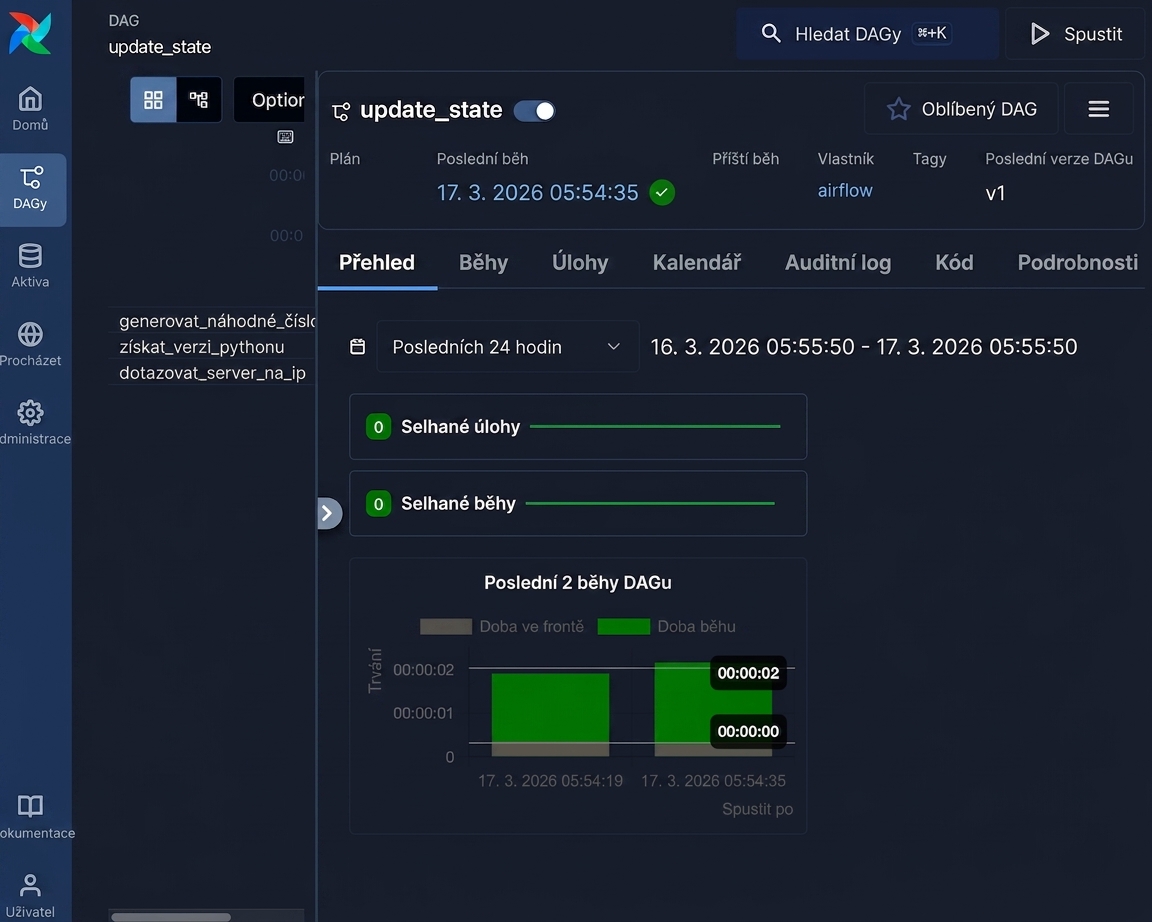Click Hledat DAGy search box
The width and height of the screenshot is (1152, 922).
[x=867, y=34]
